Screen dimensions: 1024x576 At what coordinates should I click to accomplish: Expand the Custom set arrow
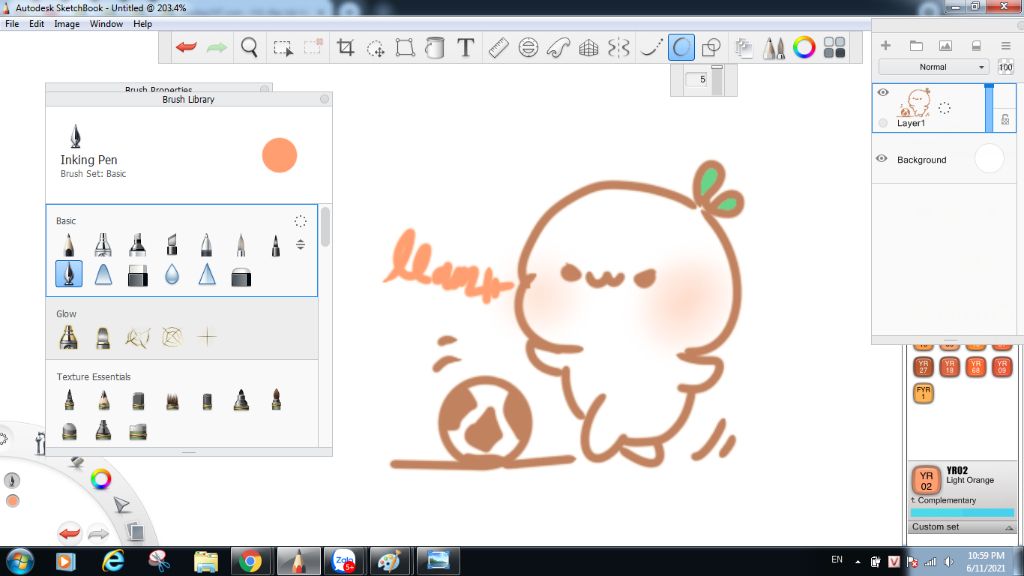(x=1009, y=527)
